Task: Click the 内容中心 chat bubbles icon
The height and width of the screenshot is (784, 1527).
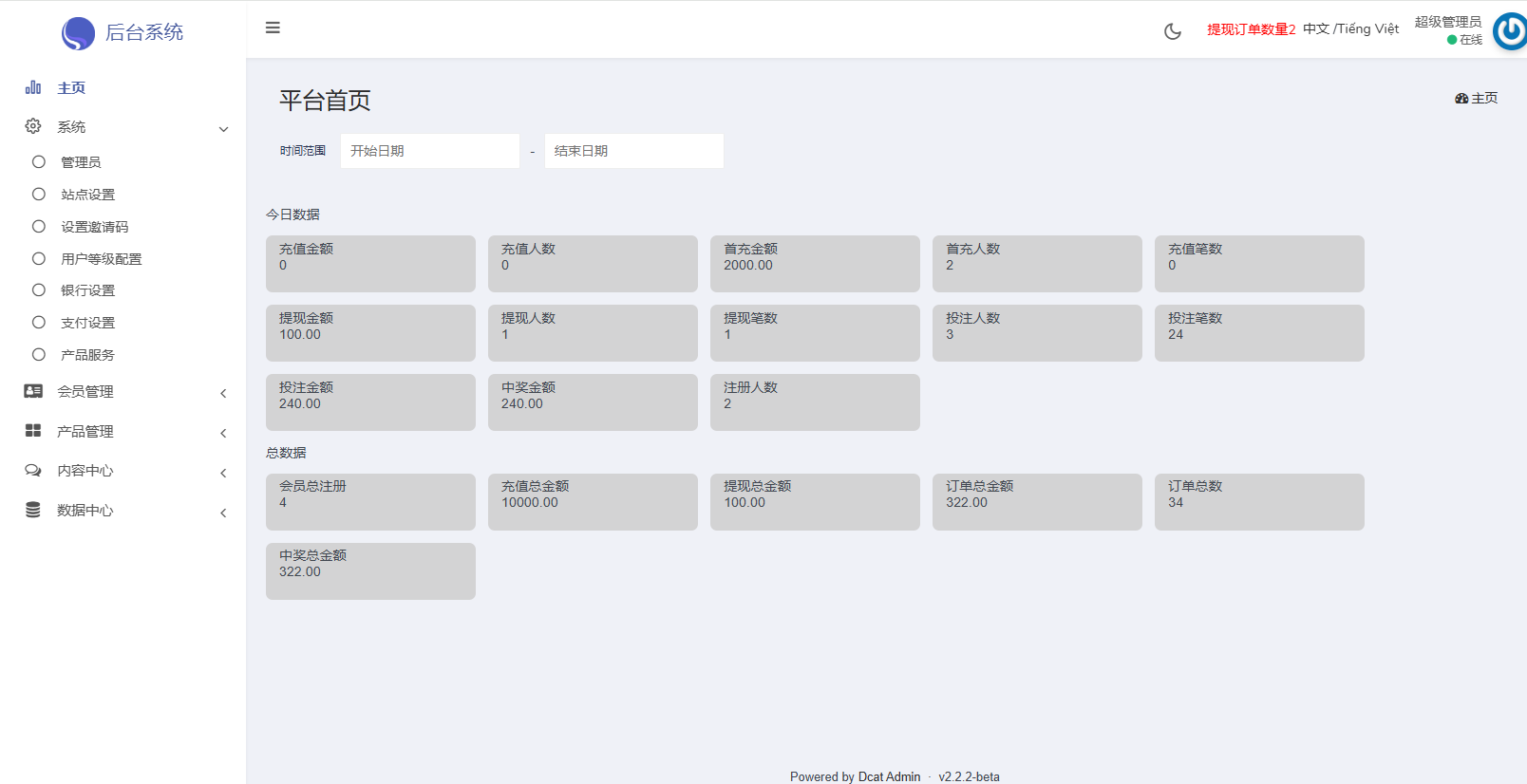Action: click(x=33, y=471)
